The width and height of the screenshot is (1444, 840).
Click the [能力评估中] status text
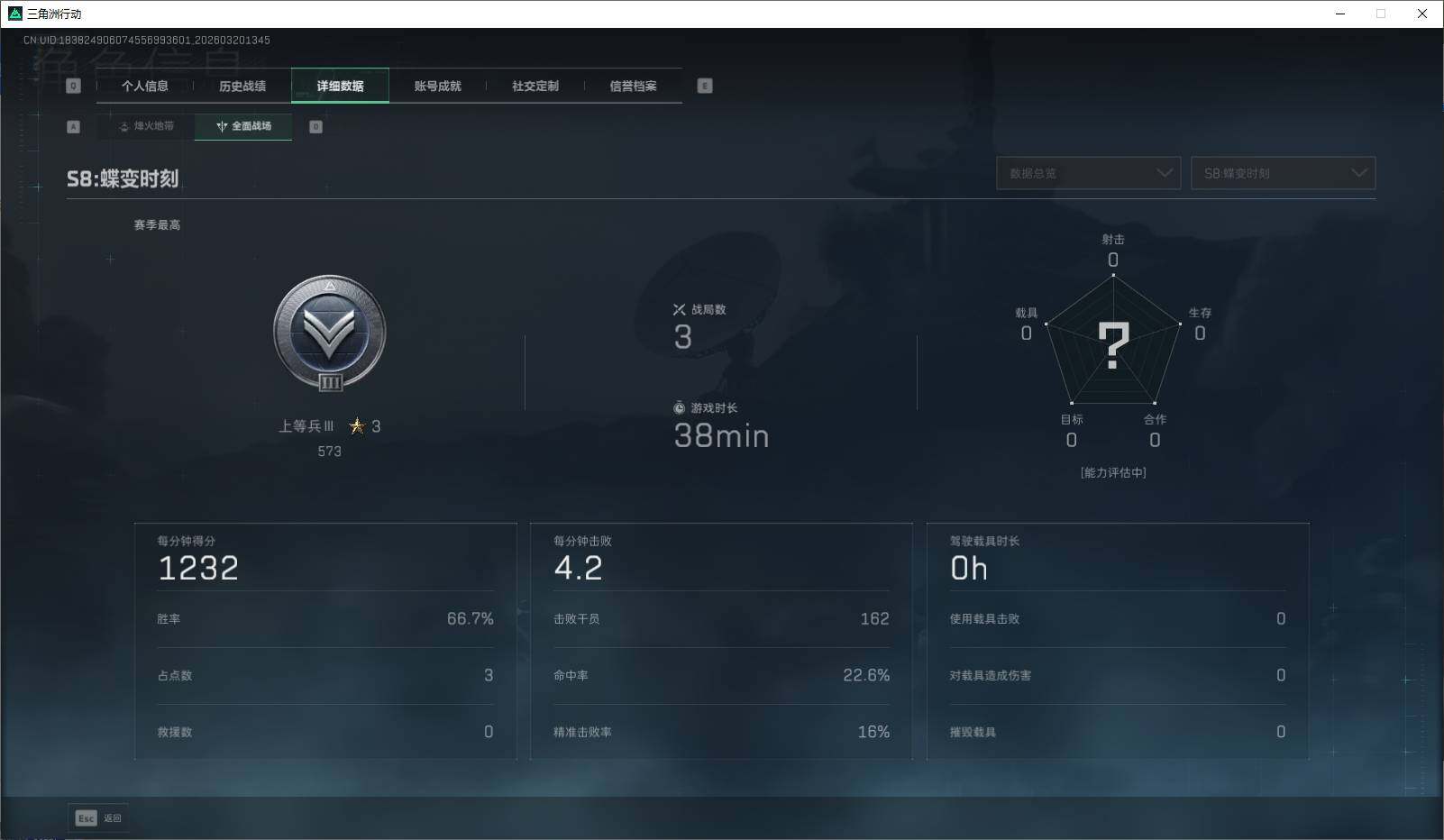click(x=1113, y=472)
